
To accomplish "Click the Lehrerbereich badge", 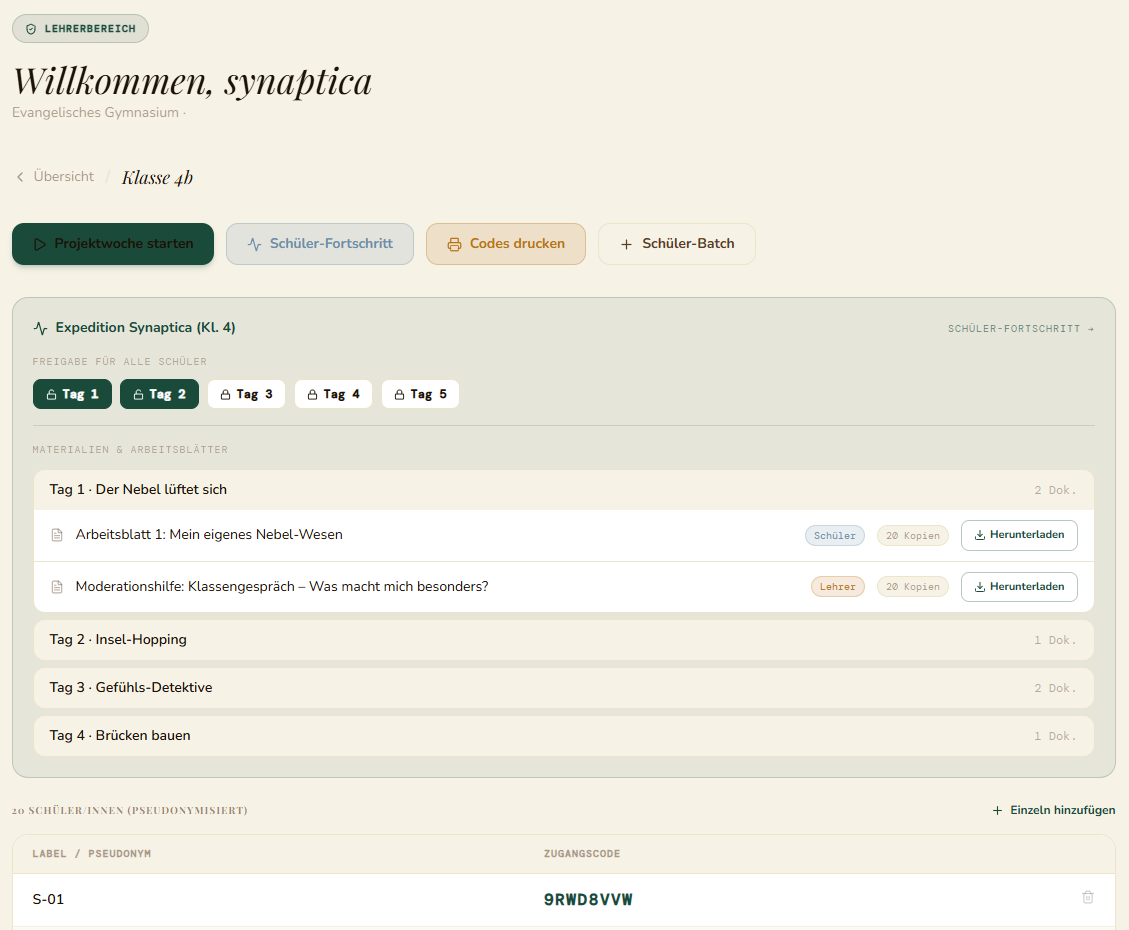I will 81,29.
